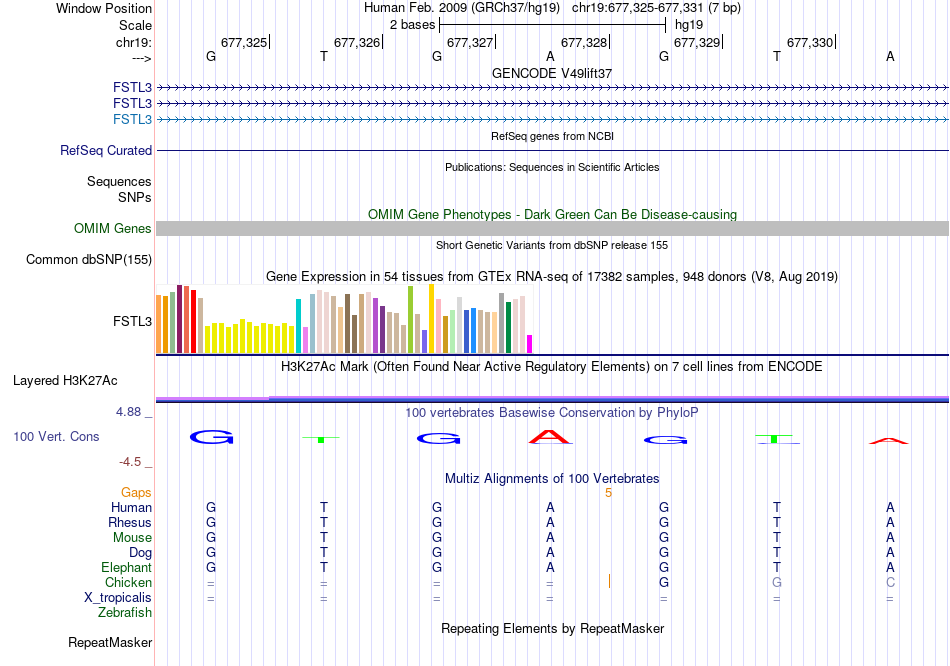Click the 677,326 position label

(357, 42)
